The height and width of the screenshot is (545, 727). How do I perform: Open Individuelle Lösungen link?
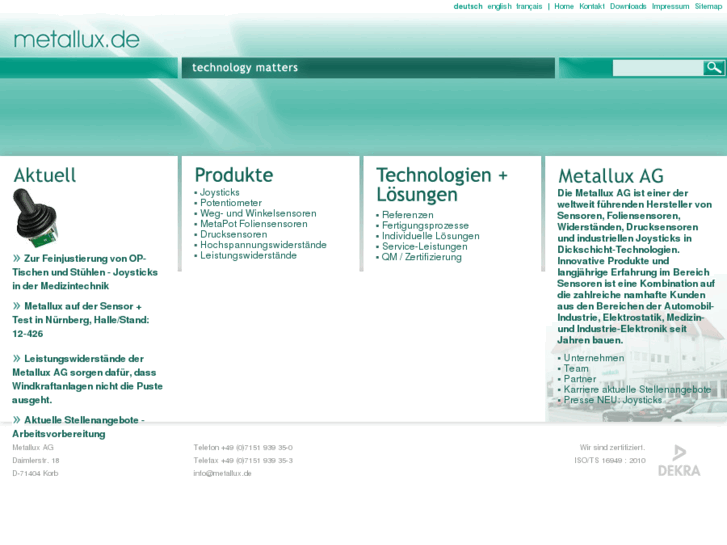pos(431,236)
